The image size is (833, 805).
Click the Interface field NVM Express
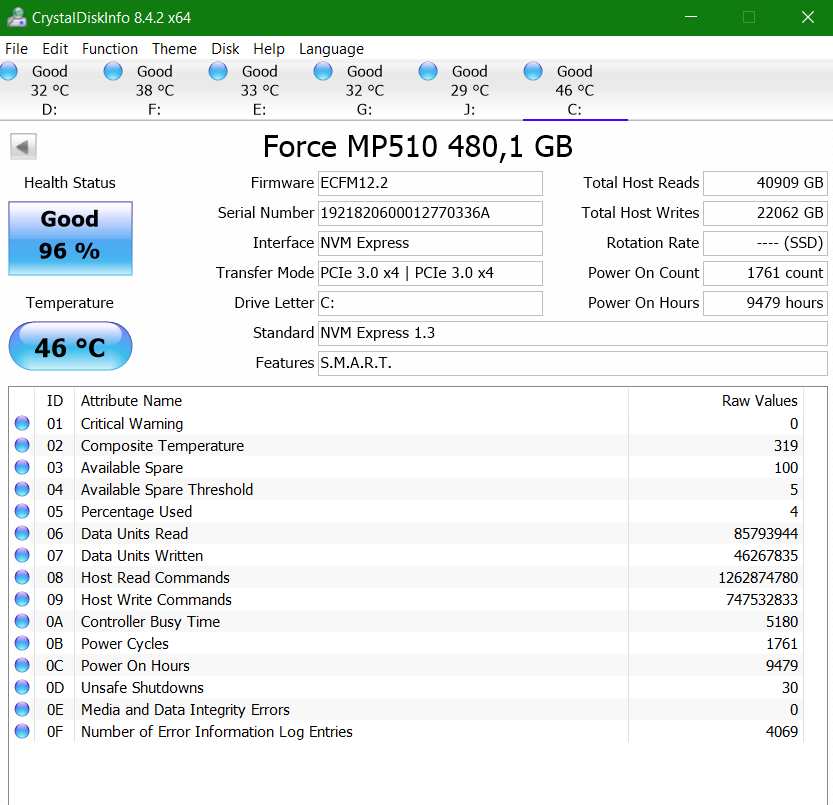[x=430, y=243]
